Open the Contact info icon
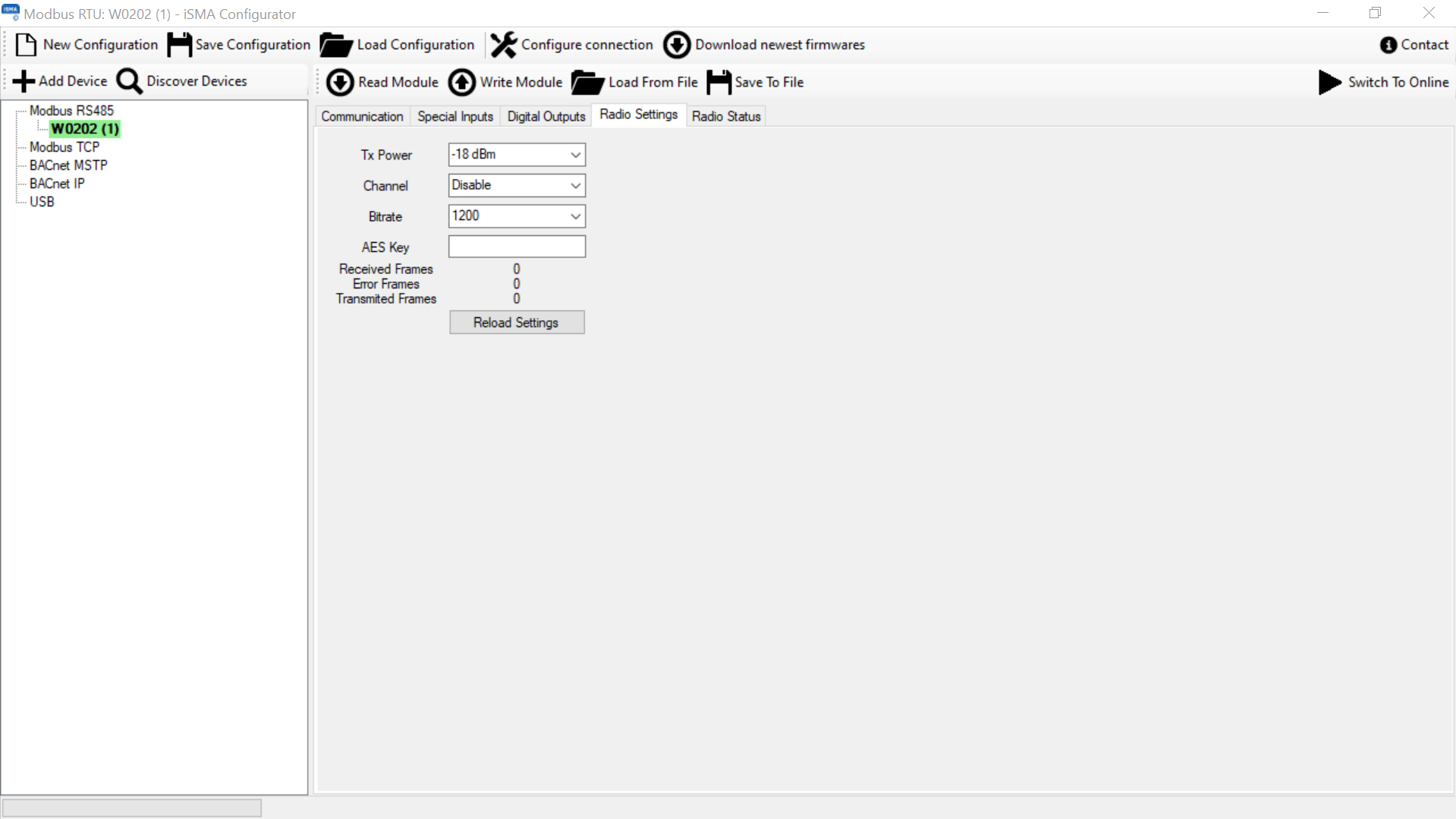The height and width of the screenshot is (819, 1456). coord(1388,45)
